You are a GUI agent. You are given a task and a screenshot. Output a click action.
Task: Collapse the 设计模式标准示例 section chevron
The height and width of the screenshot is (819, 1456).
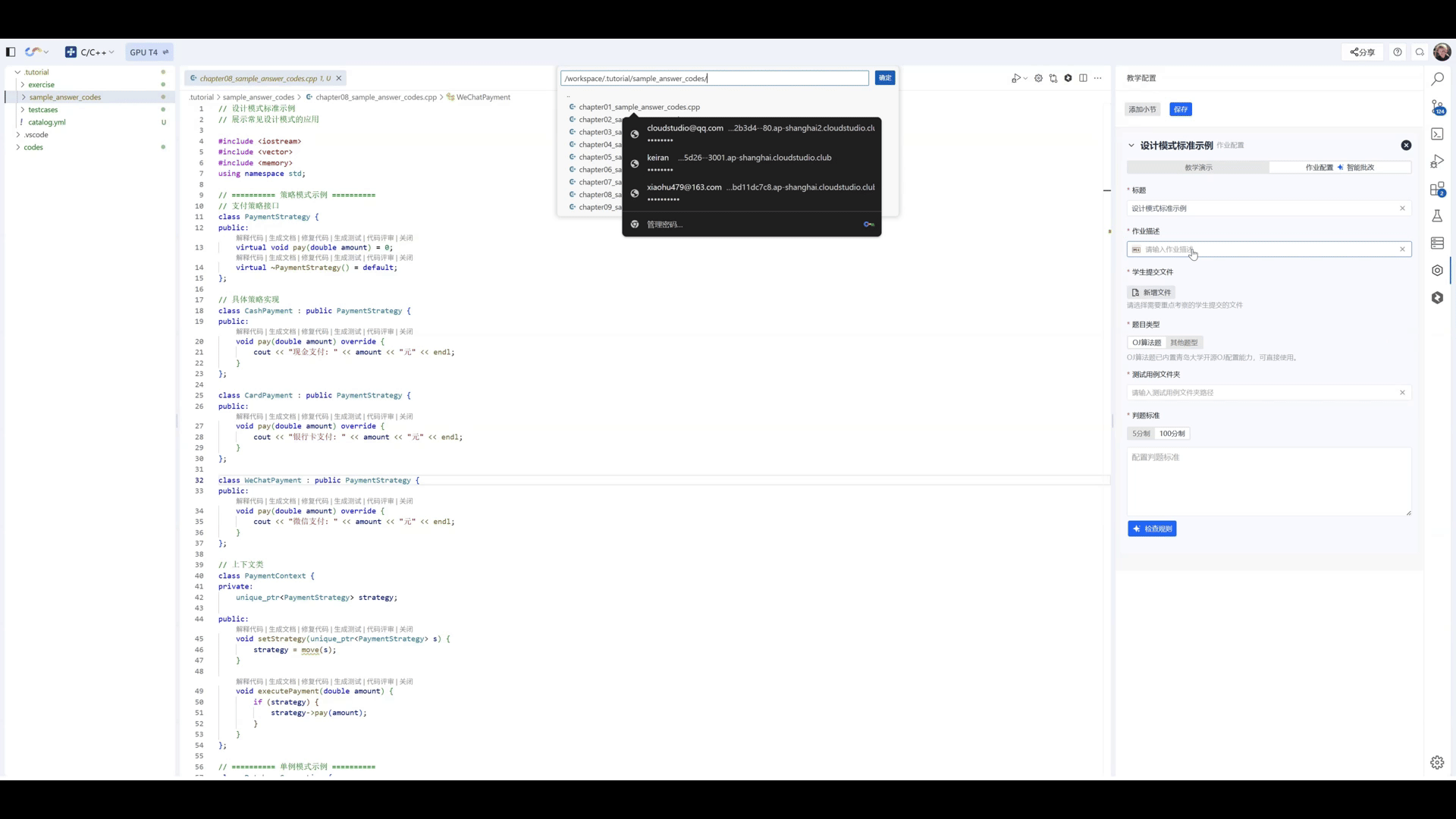click(x=1131, y=146)
